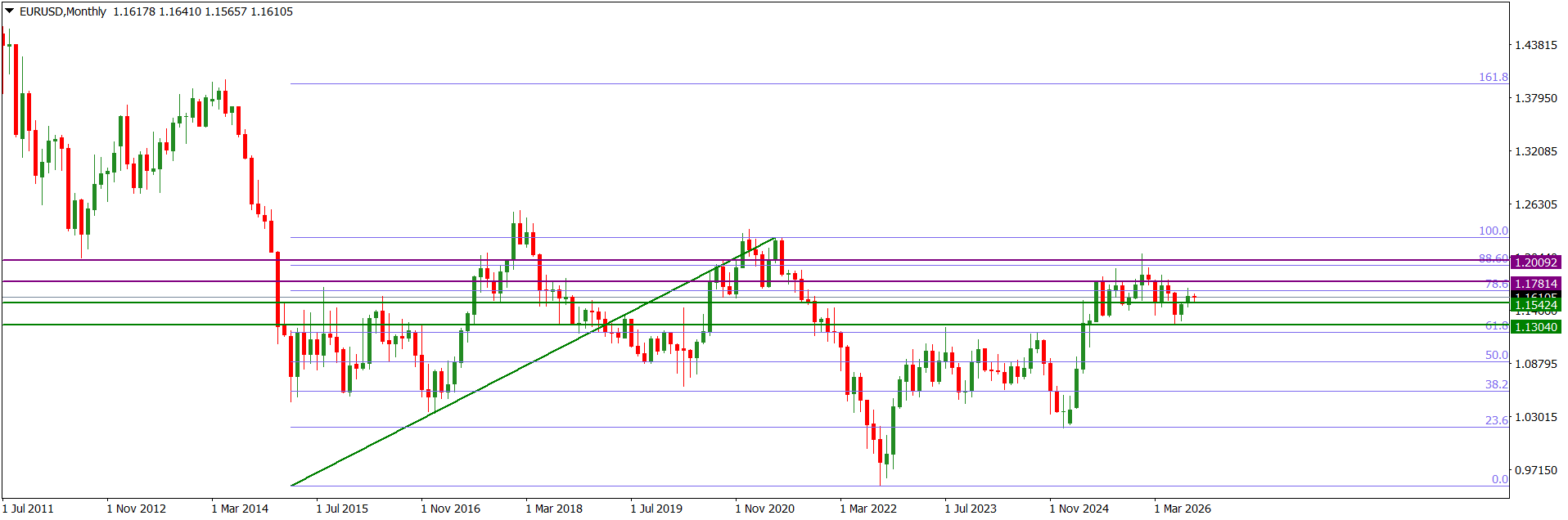Click the 1 Nov 2016 date label

point(450,509)
